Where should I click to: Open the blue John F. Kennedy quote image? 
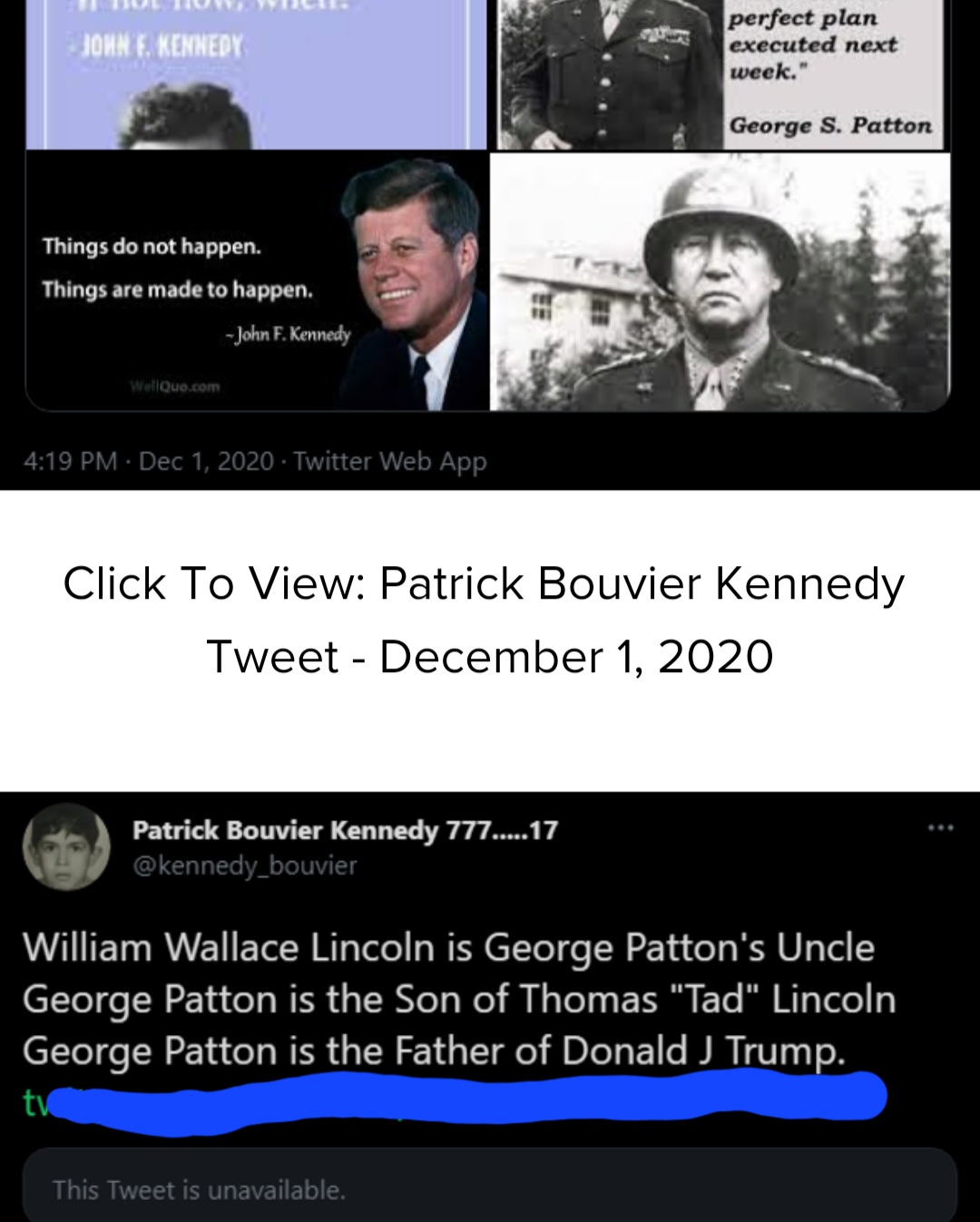point(256,74)
